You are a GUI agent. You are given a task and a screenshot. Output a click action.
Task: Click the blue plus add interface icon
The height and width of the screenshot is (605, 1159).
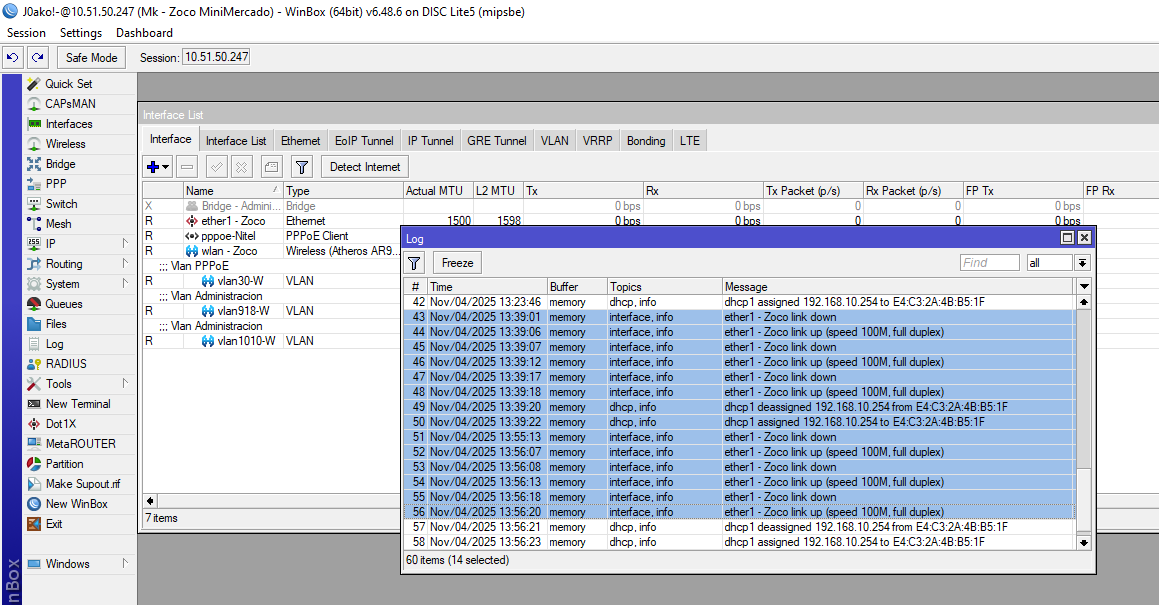coord(153,167)
